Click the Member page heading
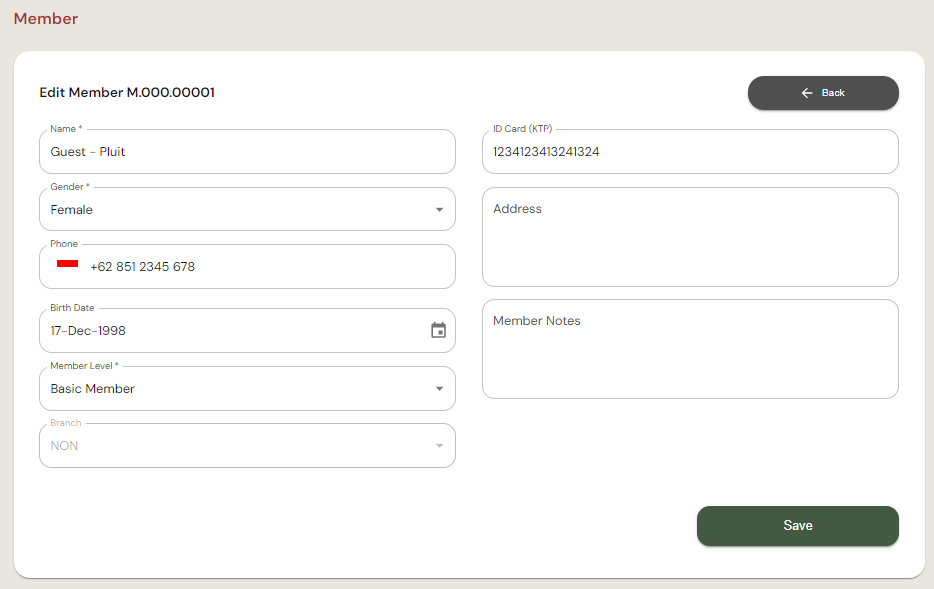The width and height of the screenshot is (934, 589). (x=46, y=19)
